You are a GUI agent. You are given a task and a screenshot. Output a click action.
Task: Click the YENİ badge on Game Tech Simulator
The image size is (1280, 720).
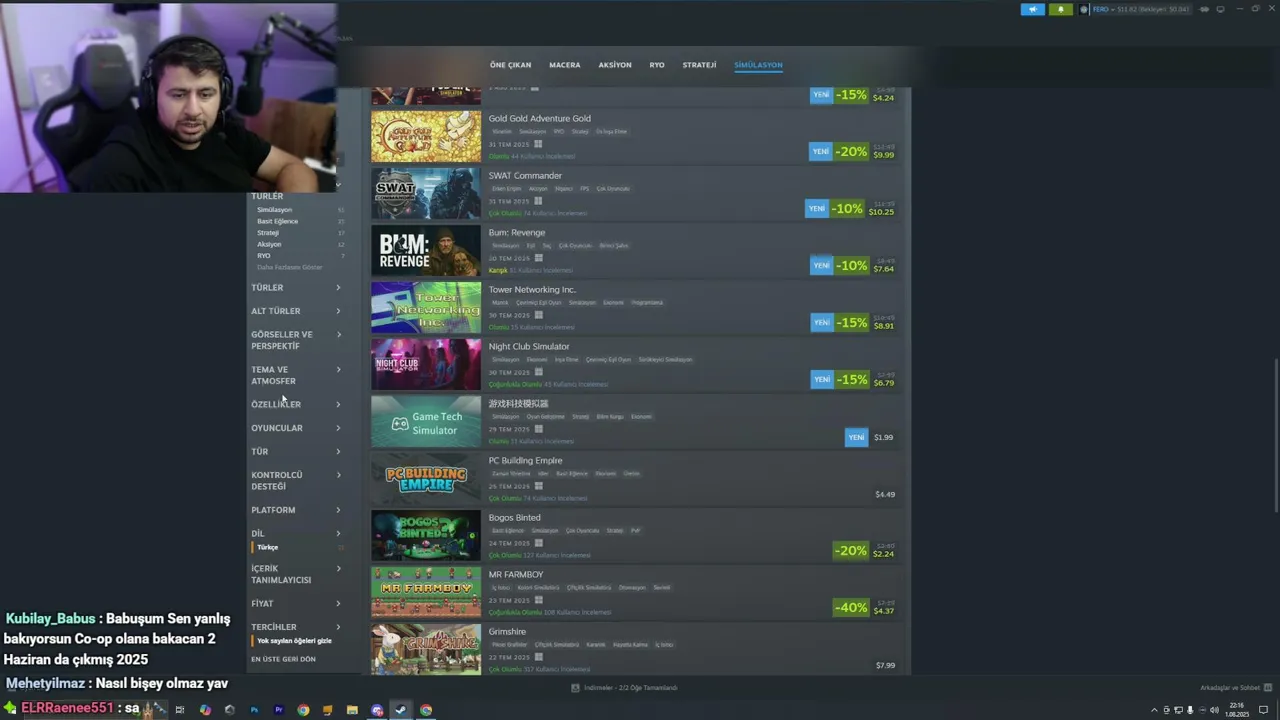(856, 437)
